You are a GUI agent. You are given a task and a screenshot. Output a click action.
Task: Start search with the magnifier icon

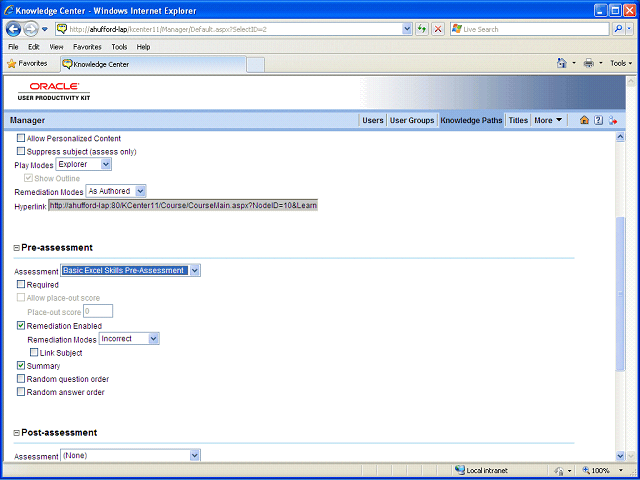[x=619, y=29]
